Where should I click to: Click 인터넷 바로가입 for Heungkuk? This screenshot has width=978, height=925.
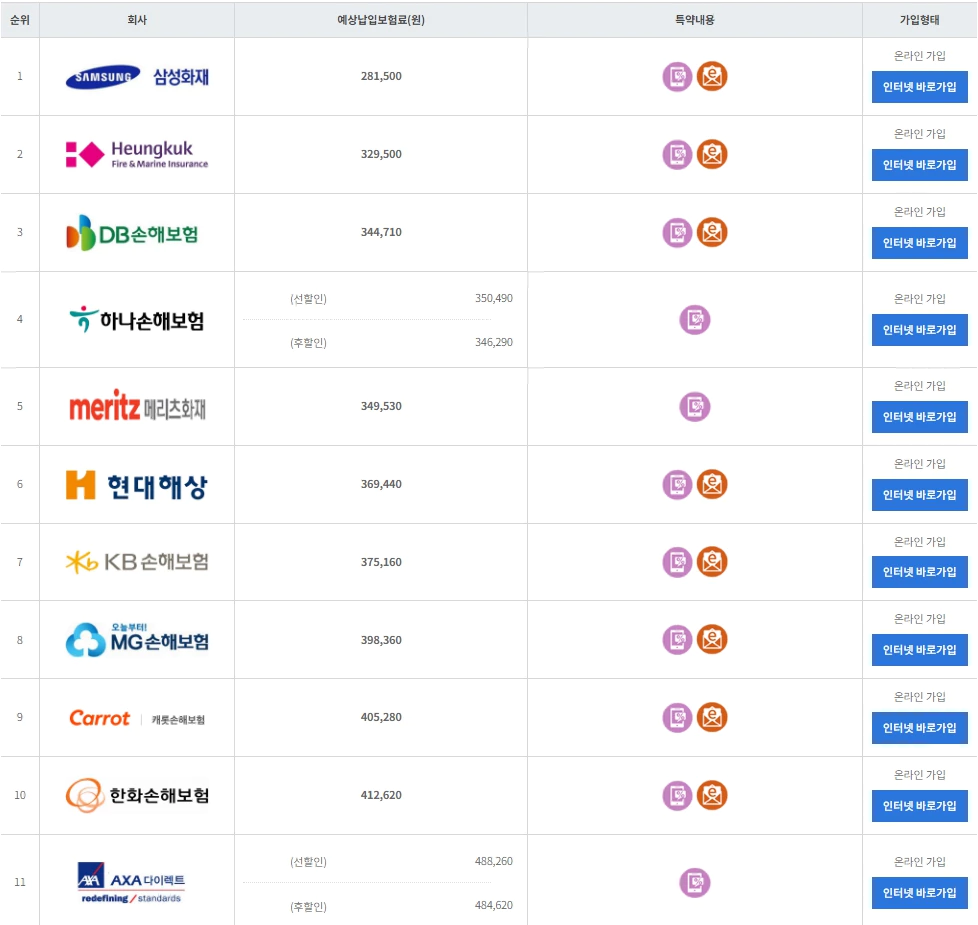coord(919,165)
